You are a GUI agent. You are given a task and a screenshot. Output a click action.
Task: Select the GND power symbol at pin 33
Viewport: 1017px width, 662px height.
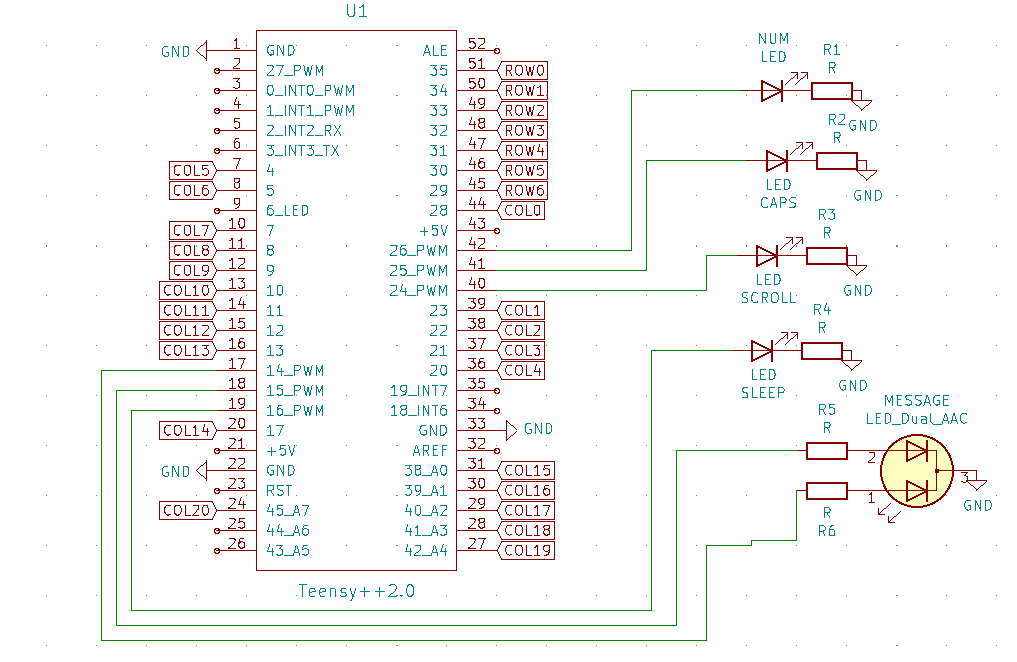(x=512, y=430)
